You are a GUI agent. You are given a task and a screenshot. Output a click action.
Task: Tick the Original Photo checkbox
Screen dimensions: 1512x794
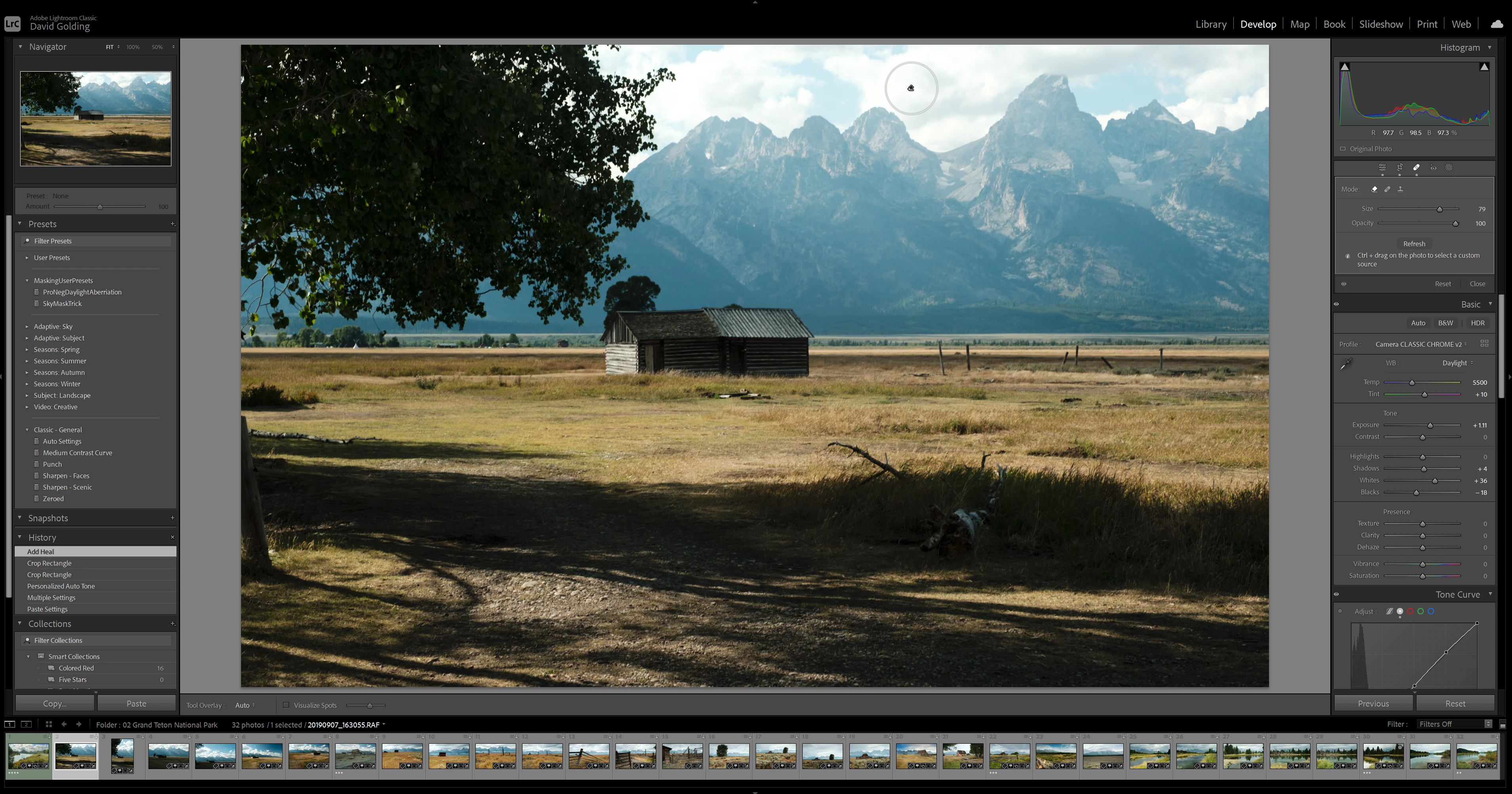tap(1343, 148)
